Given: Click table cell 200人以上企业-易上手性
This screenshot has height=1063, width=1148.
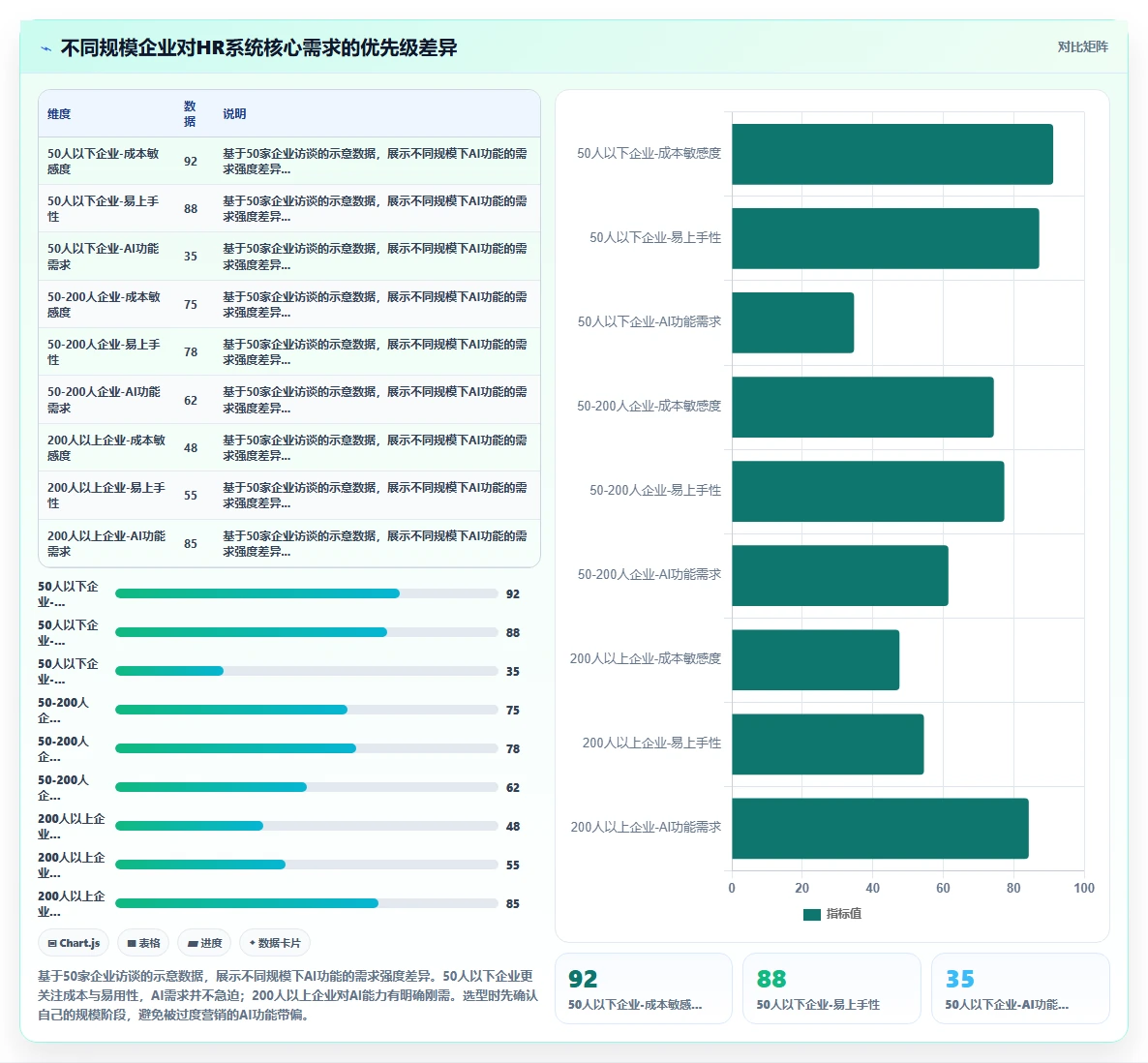Looking at the screenshot, I should pyautogui.click(x=106, y=496).
